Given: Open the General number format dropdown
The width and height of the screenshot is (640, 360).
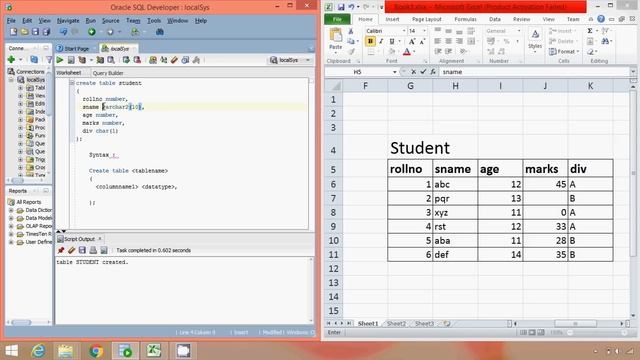Looking at the screenshot, I should pos(519,31).
